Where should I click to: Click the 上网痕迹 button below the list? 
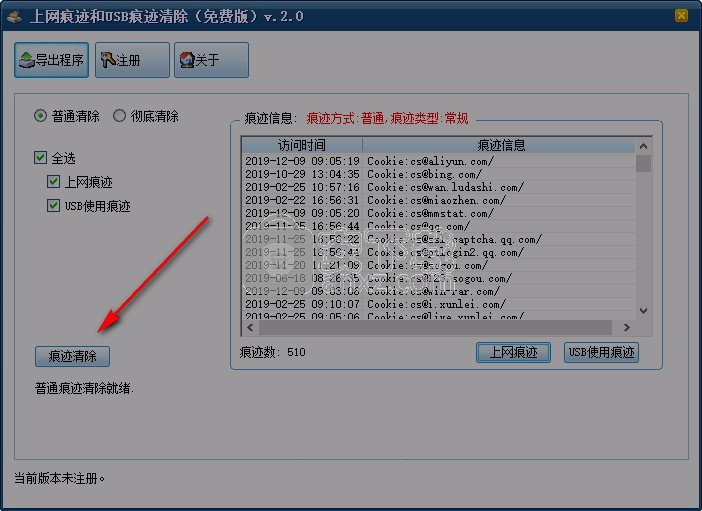pyautogui.click(x=513, y=352)
